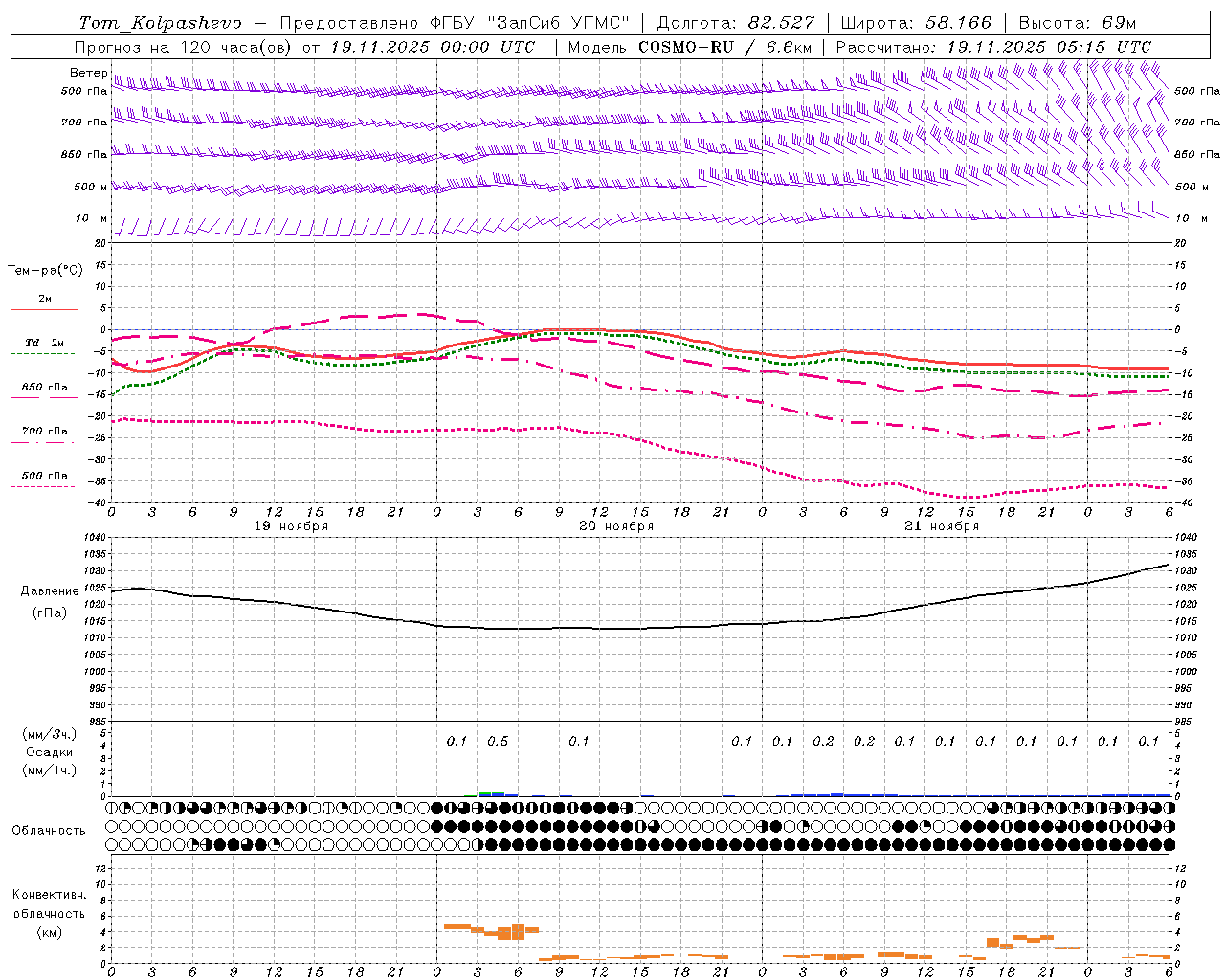This screenshot has width=1225, height=980.
Task: Click the right-side 500 гПа wind row label
Action: (1197, 91)
